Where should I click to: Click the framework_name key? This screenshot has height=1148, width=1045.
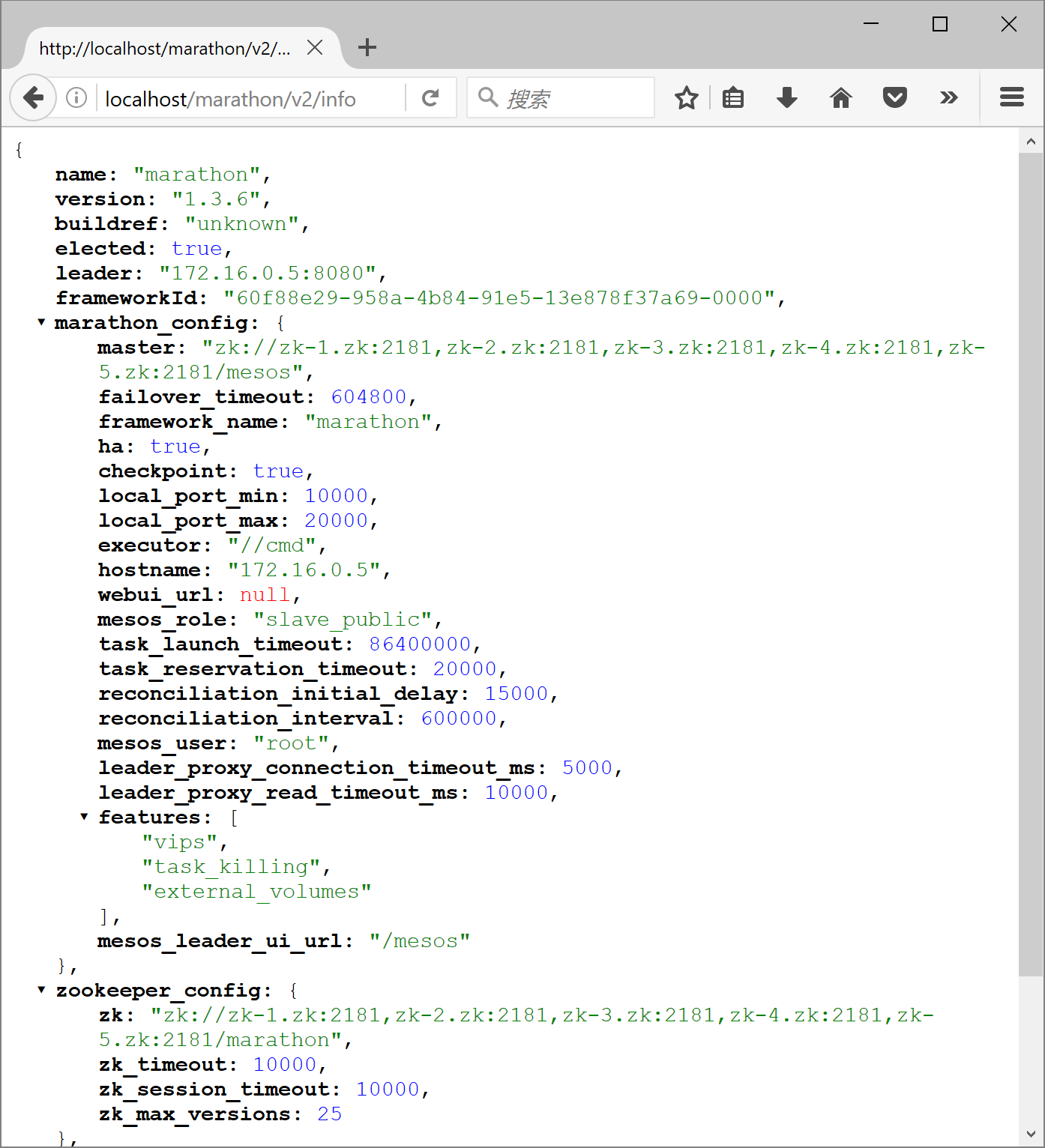193,421
